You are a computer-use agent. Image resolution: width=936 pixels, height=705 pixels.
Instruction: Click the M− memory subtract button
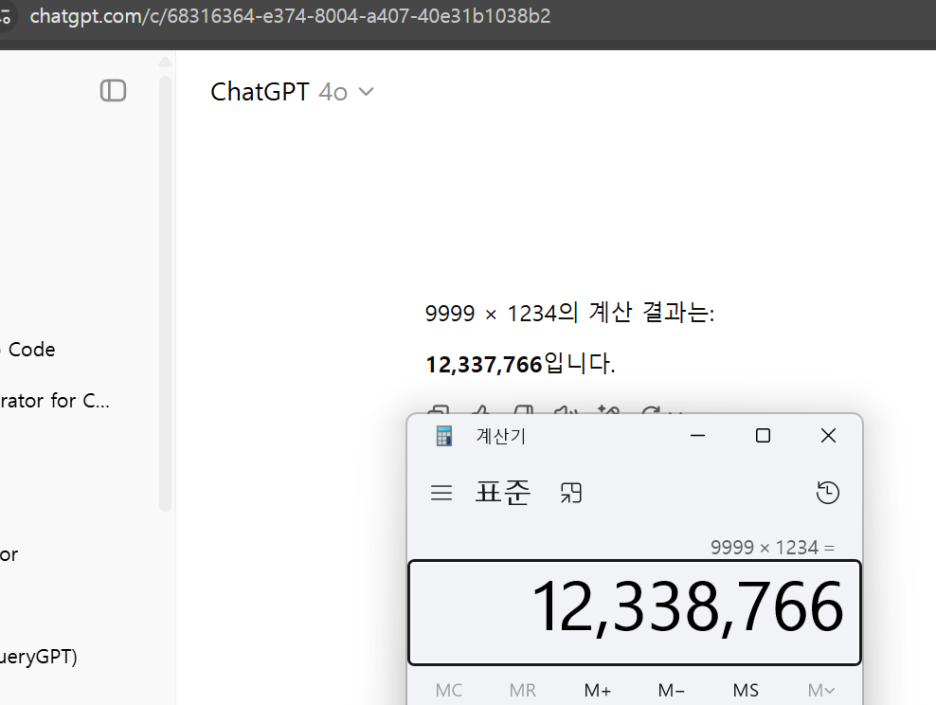point(671,691)
